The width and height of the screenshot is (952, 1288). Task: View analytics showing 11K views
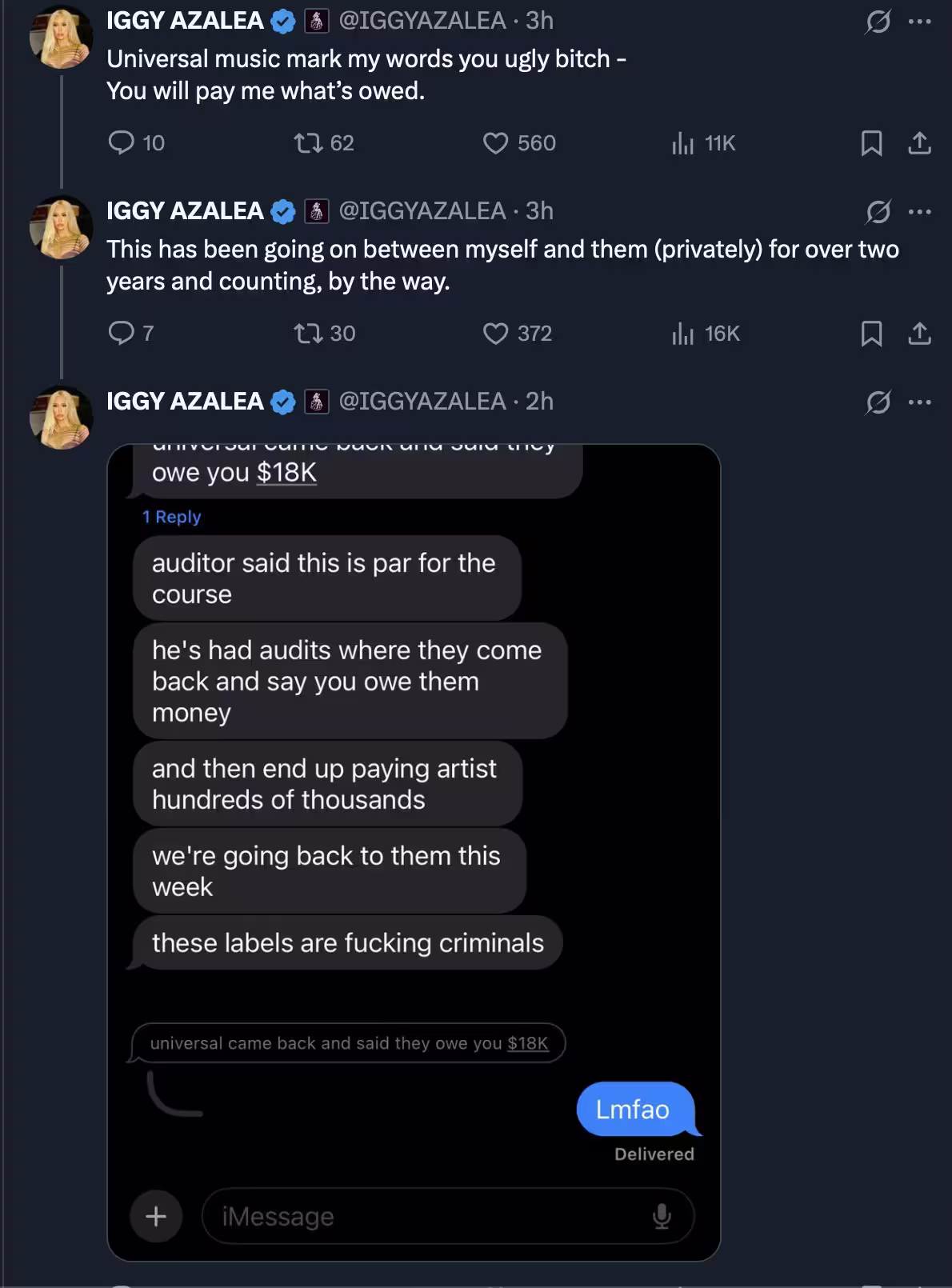(682, 143)
